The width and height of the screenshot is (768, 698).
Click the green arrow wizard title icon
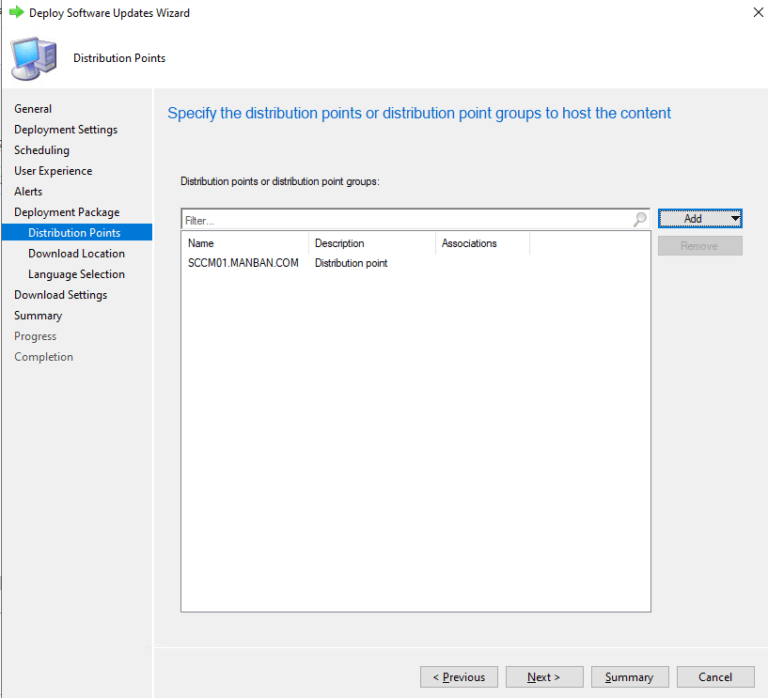pyautogui.click(x=17, y=12)
